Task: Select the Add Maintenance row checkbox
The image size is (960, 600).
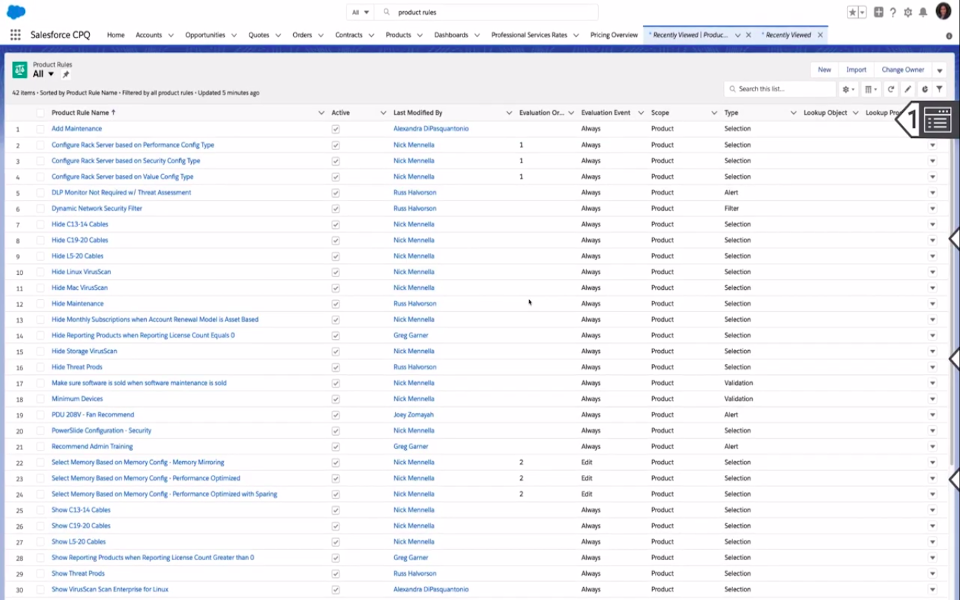Action: pyautogui.click(x=40, y=129)
